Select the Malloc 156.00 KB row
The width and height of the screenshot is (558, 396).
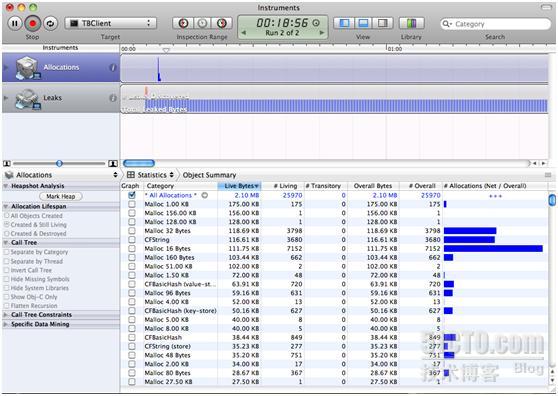point(335,213)
